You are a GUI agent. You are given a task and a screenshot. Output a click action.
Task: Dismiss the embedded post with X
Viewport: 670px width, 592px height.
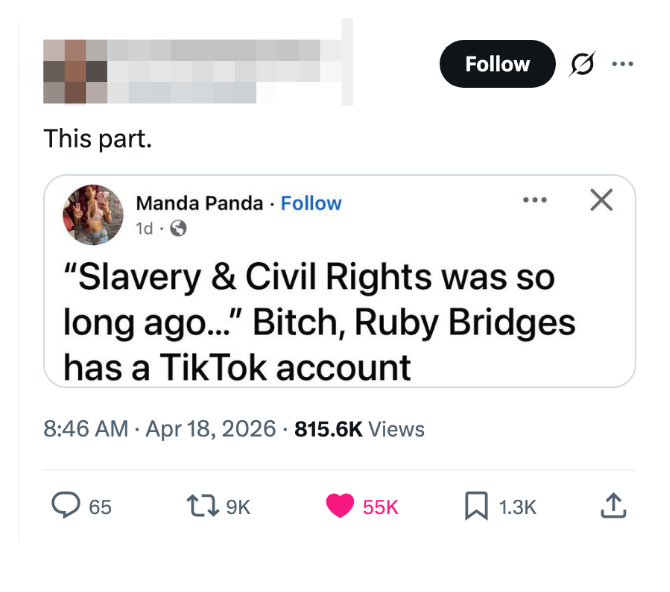point(600,200)
